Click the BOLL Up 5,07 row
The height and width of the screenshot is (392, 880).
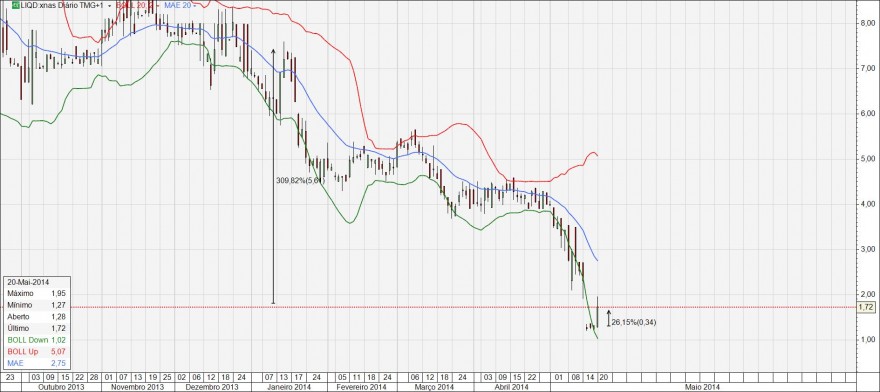click(x=36, y=352)
